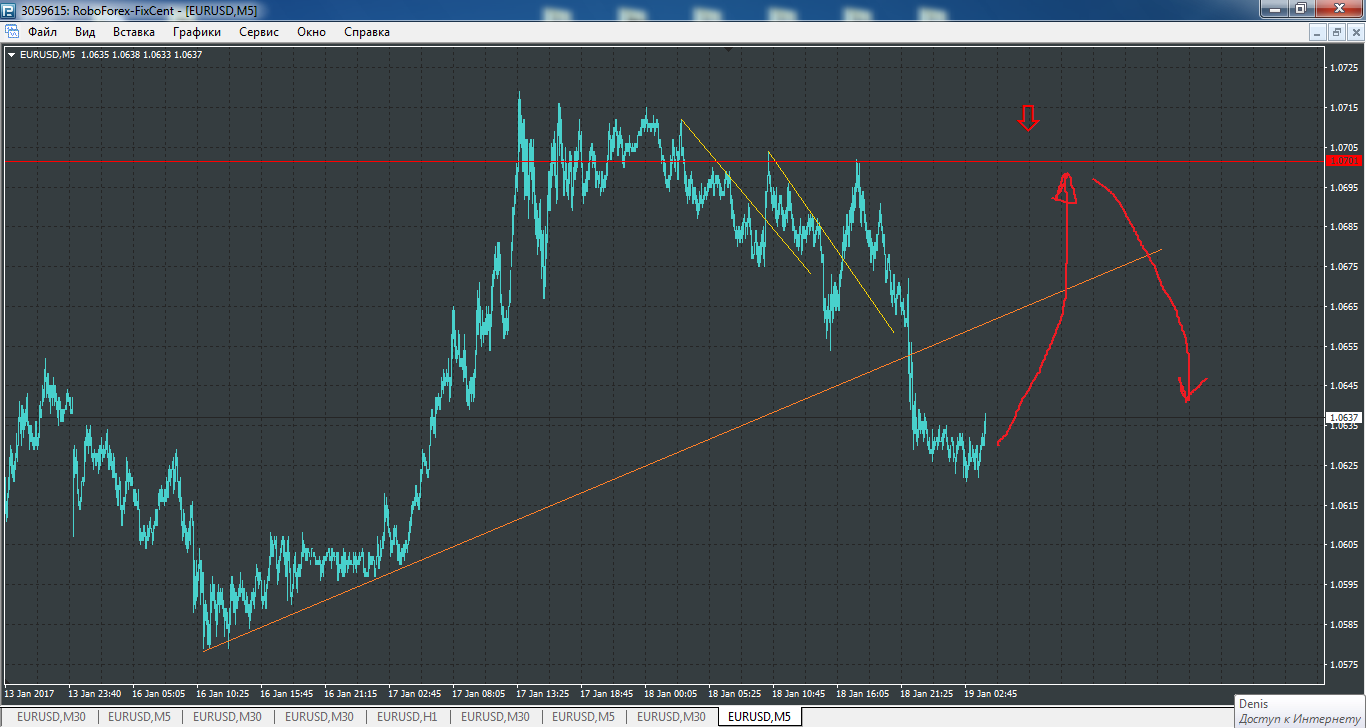Click the '19 Jan 02:45' time label
This screenshot has width=1366, height=728.
click(x=990, y=693)
